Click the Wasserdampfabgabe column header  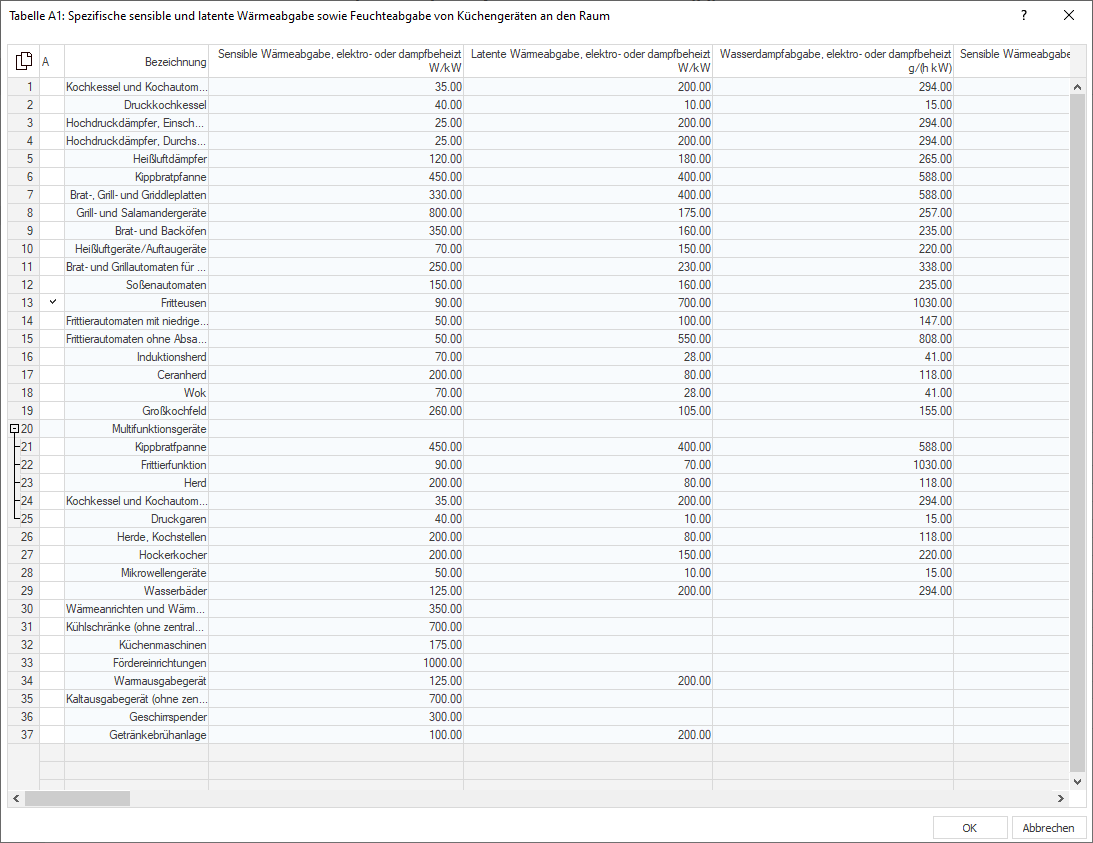(x=833, y=61)
